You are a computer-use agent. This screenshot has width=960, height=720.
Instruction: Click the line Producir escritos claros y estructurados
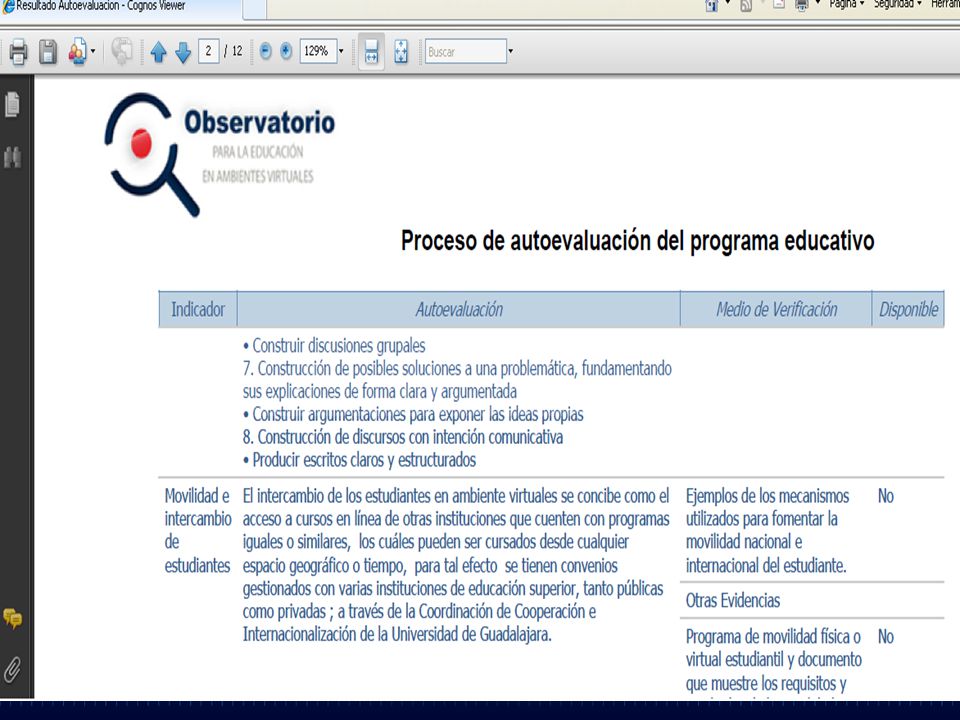tap(359, 460)
